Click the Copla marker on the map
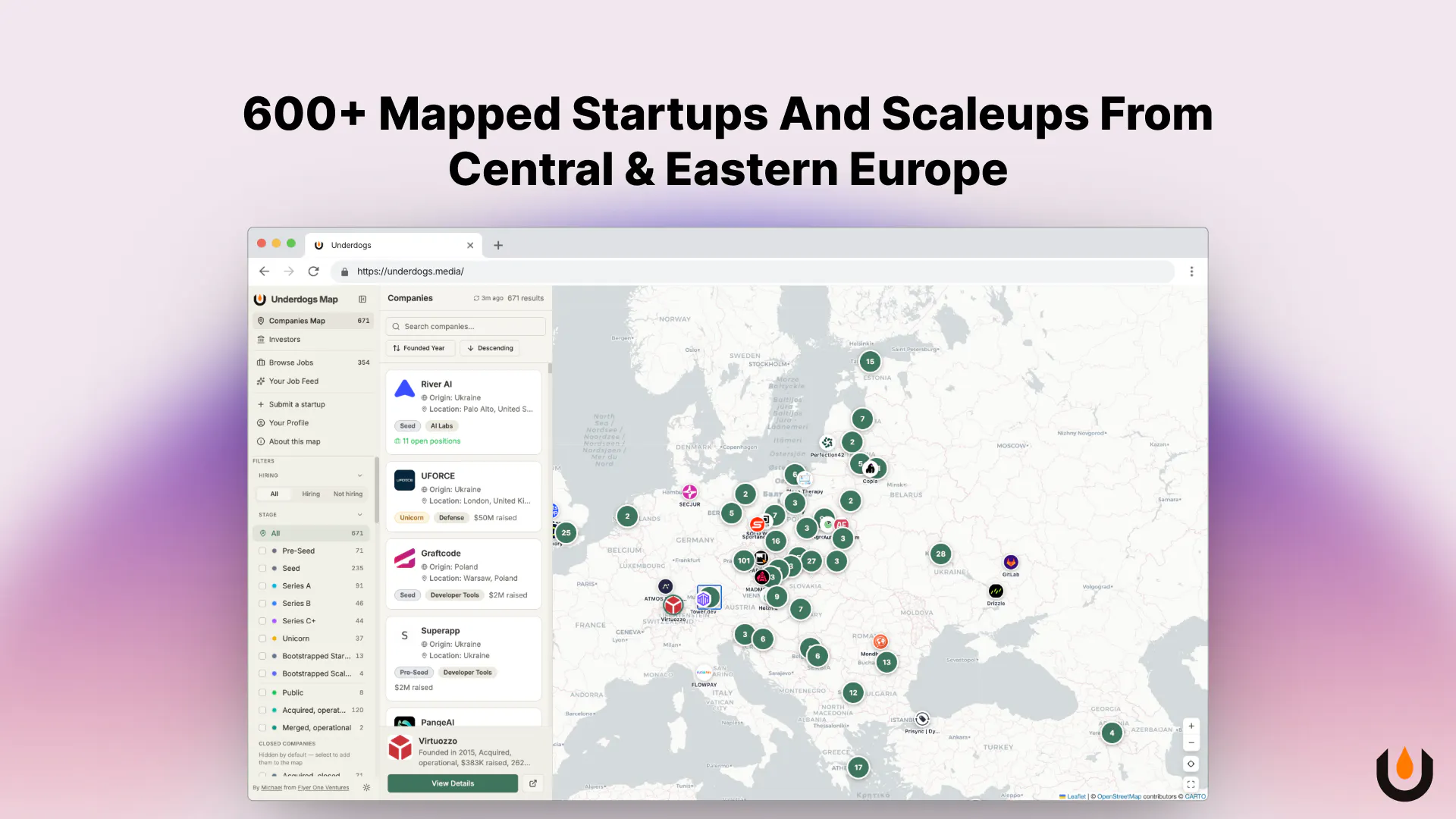The height and width of the screenshot is (819, 1456). (871, 469)
